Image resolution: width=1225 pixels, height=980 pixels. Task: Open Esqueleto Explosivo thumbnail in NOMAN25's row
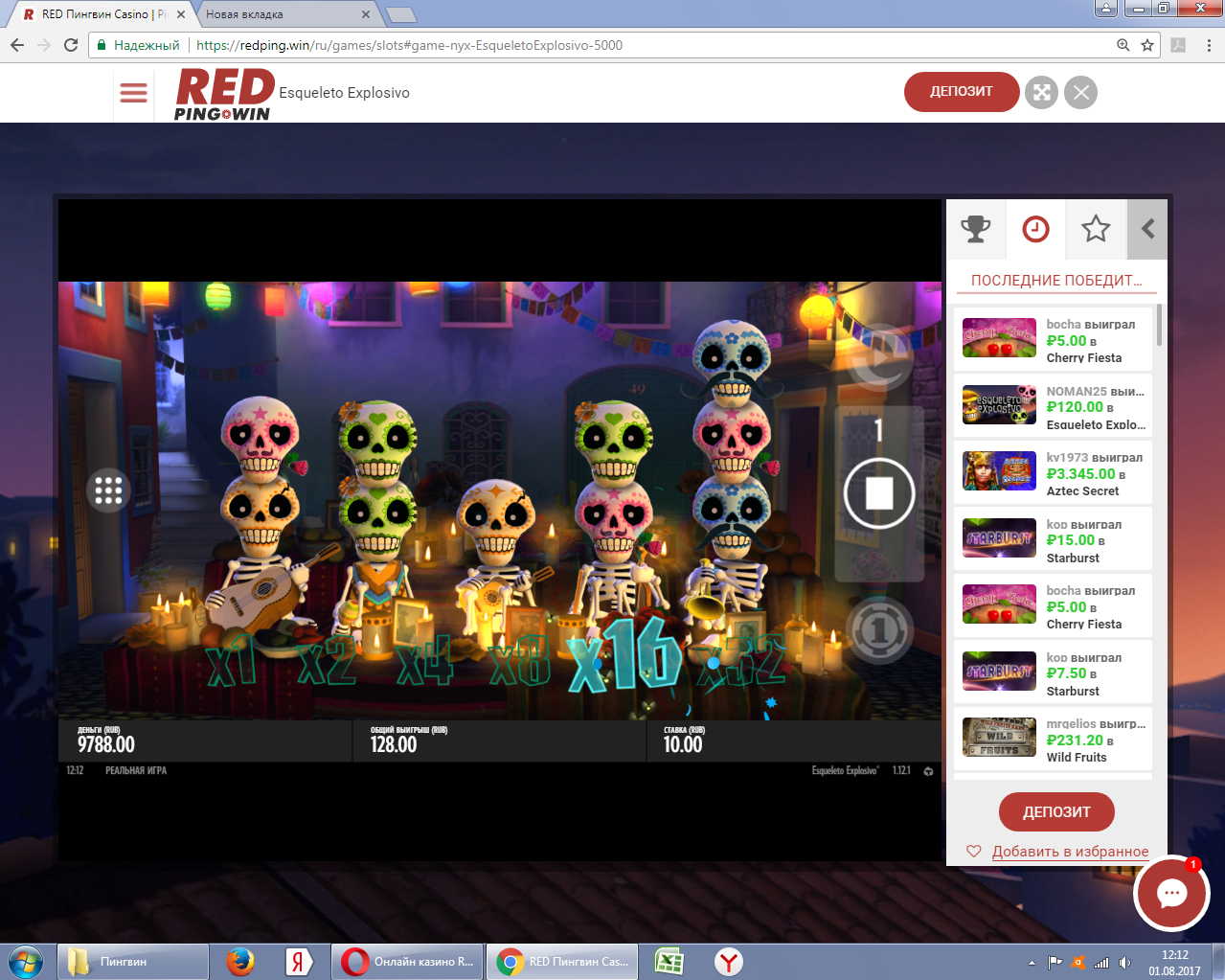(999, 405)
